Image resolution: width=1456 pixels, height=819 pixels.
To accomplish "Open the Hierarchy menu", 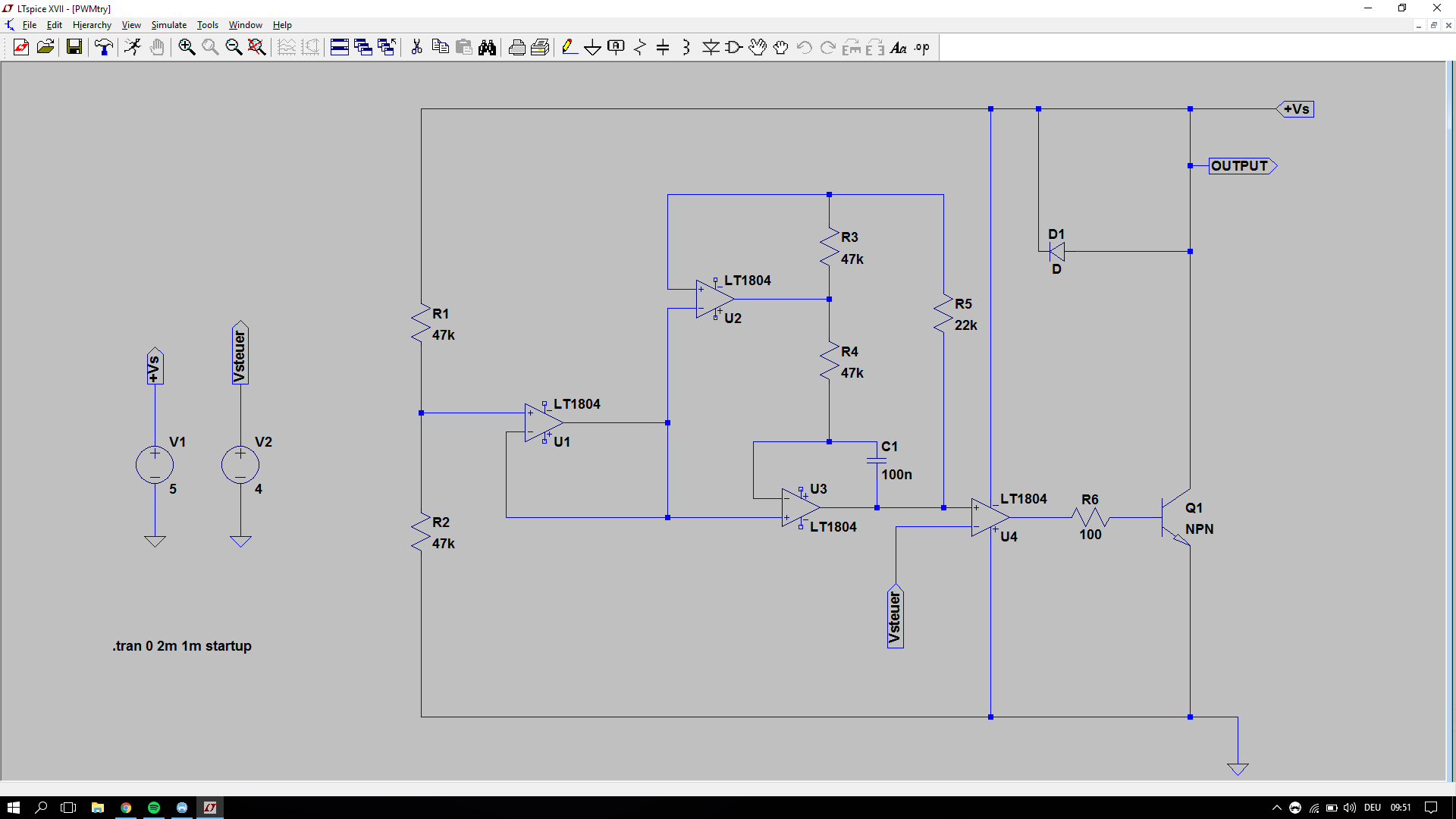I will [x=92, y=25].
